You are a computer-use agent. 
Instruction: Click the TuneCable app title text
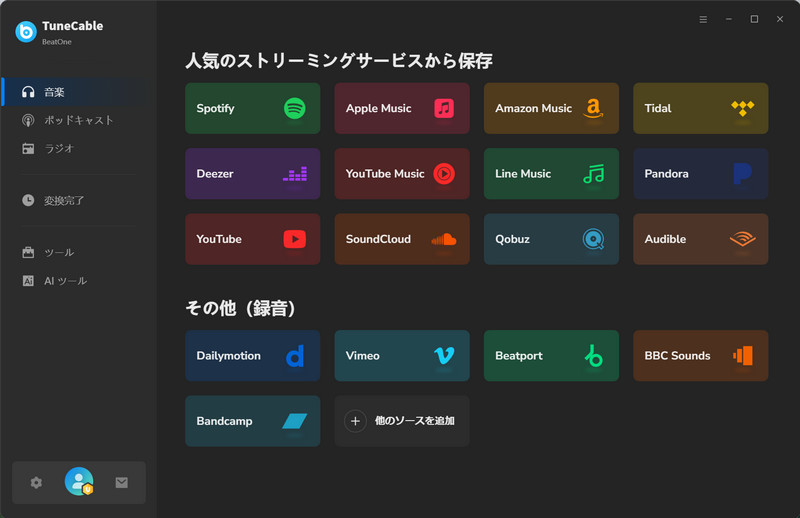[x=72, y=26]
